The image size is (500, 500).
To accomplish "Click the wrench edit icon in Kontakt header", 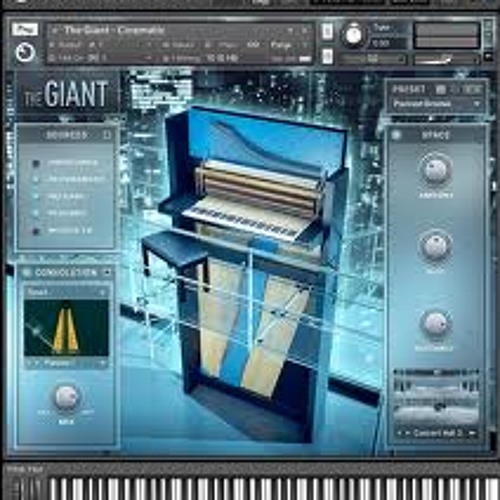I will pos(25,30).
